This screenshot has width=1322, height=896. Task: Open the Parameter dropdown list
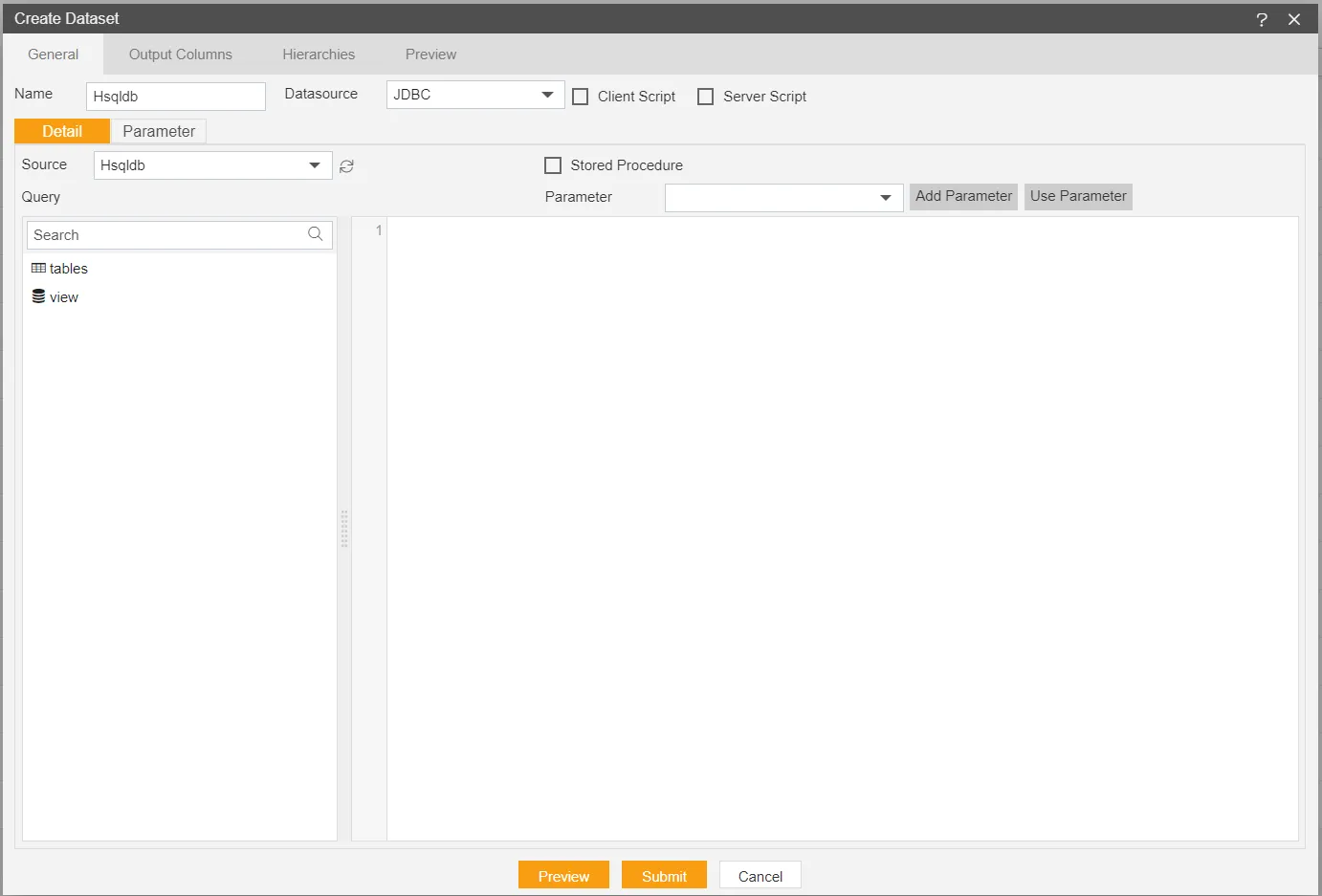click(783, 198)
